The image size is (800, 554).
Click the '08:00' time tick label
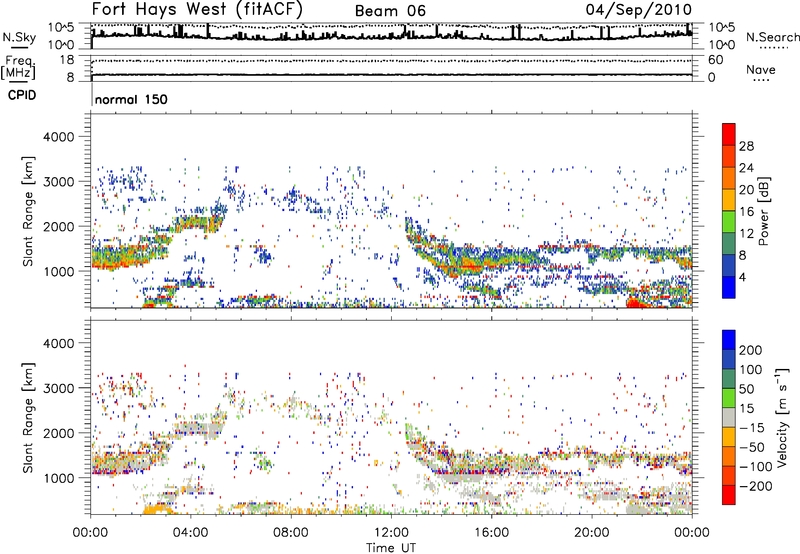(x=291, y=533)
